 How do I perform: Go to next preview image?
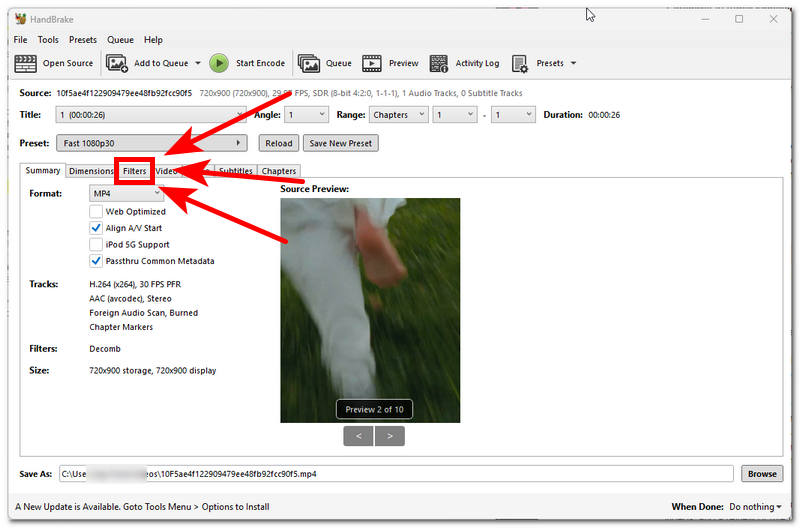(x=389, y=435)
